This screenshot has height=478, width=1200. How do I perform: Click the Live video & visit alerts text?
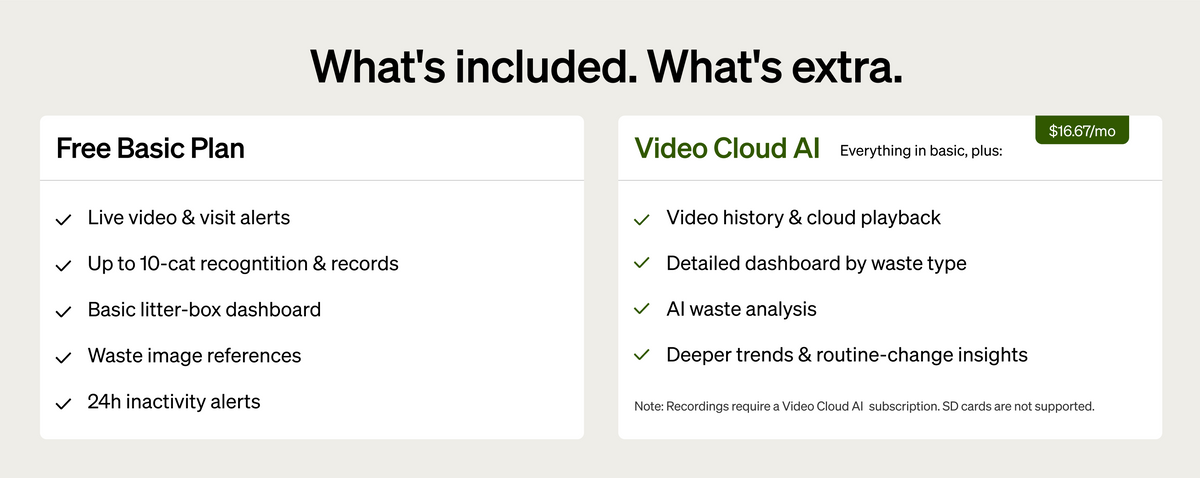(x=189, y=217)
